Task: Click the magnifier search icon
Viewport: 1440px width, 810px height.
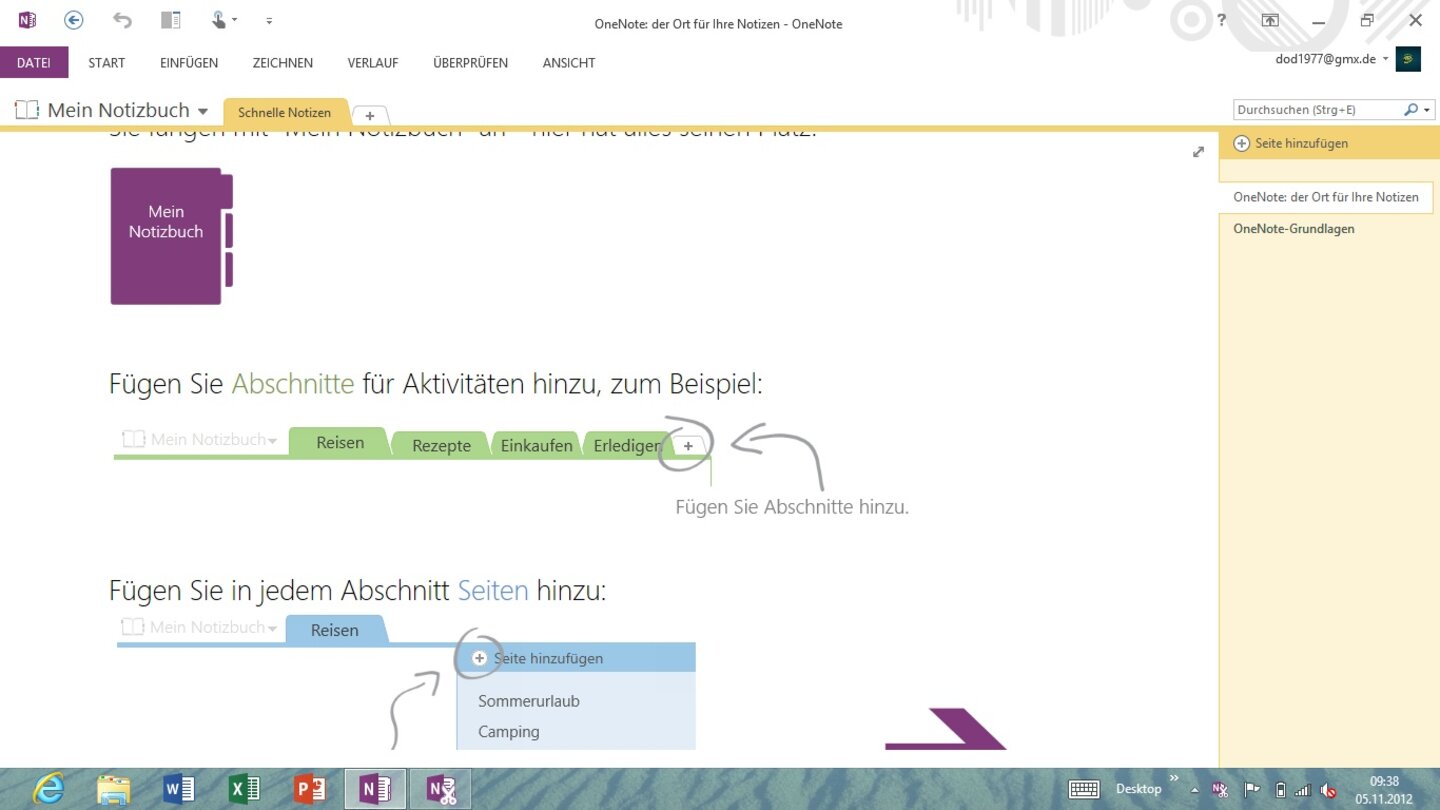Action: coord(1411,110)
